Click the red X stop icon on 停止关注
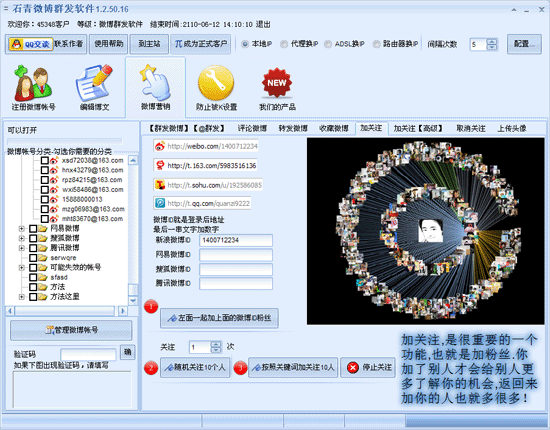Screen dimensions: 550x430 coord(353,367)
